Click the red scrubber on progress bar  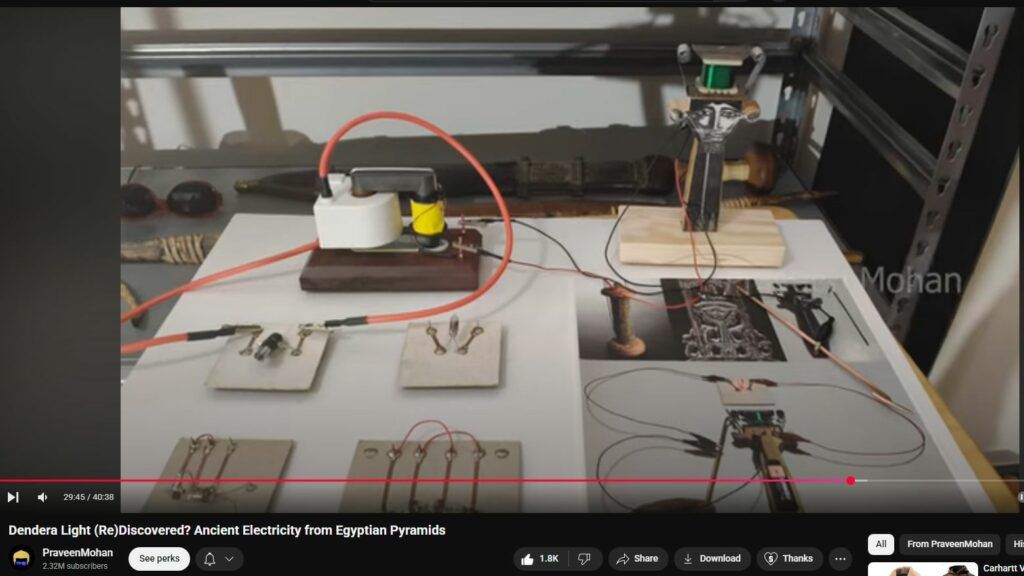coord(850,481)
